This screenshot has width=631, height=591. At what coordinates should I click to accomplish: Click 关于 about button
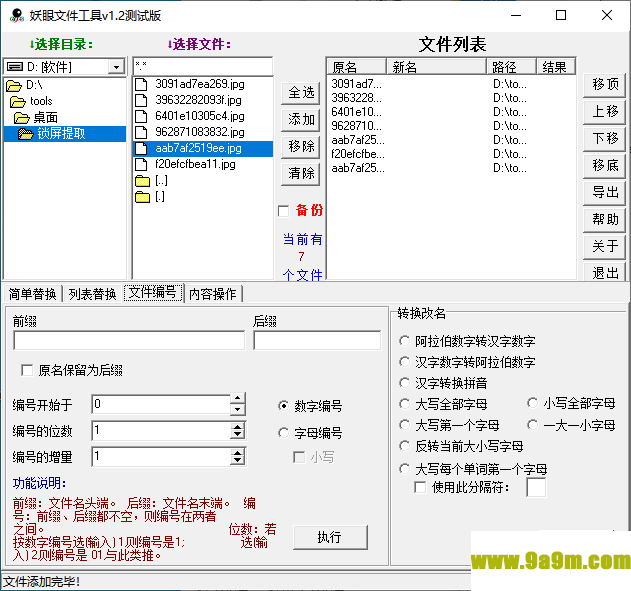pos(604,247)
